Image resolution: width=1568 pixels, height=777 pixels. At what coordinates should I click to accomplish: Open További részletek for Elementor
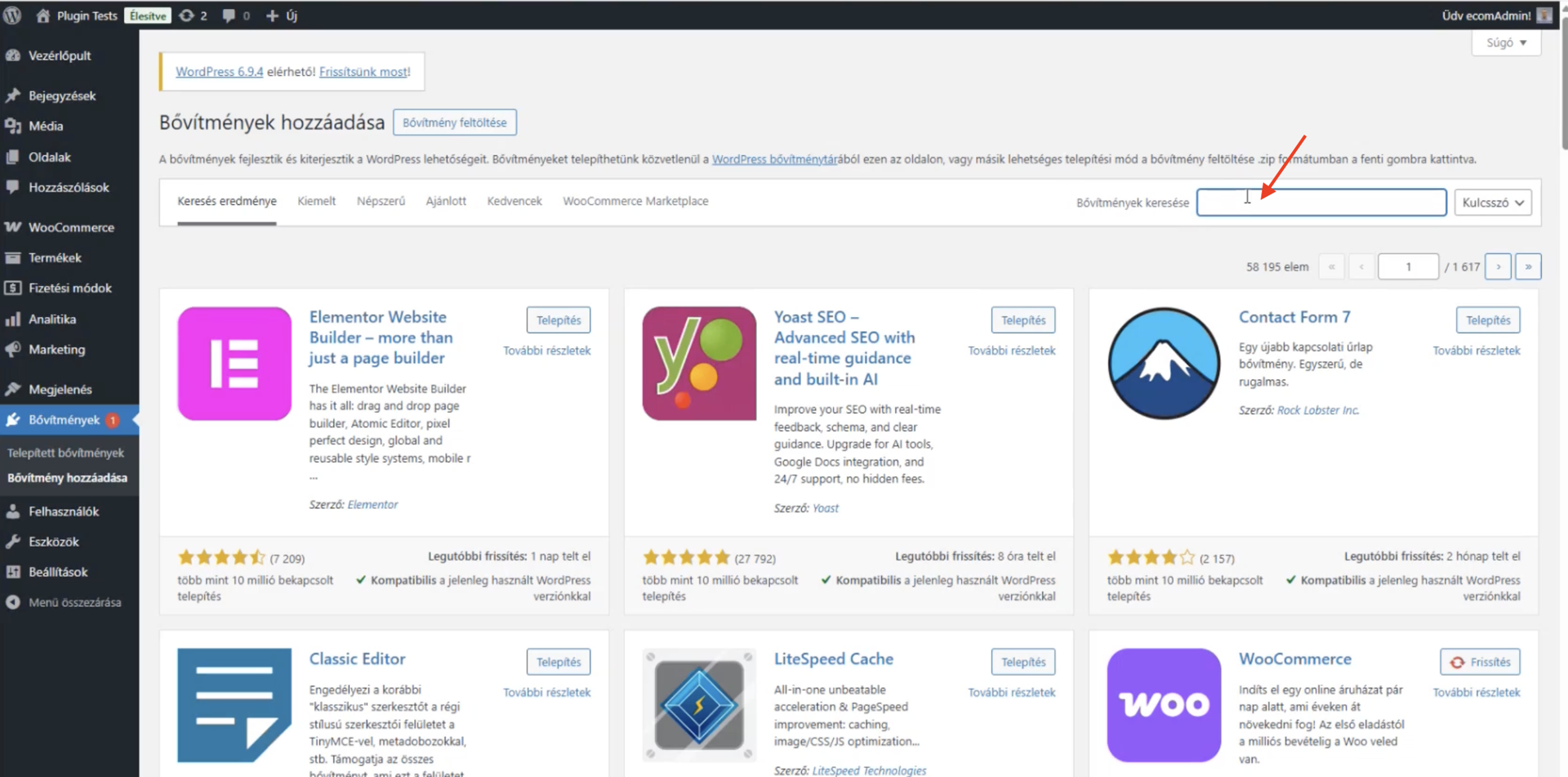click(546, 351)
